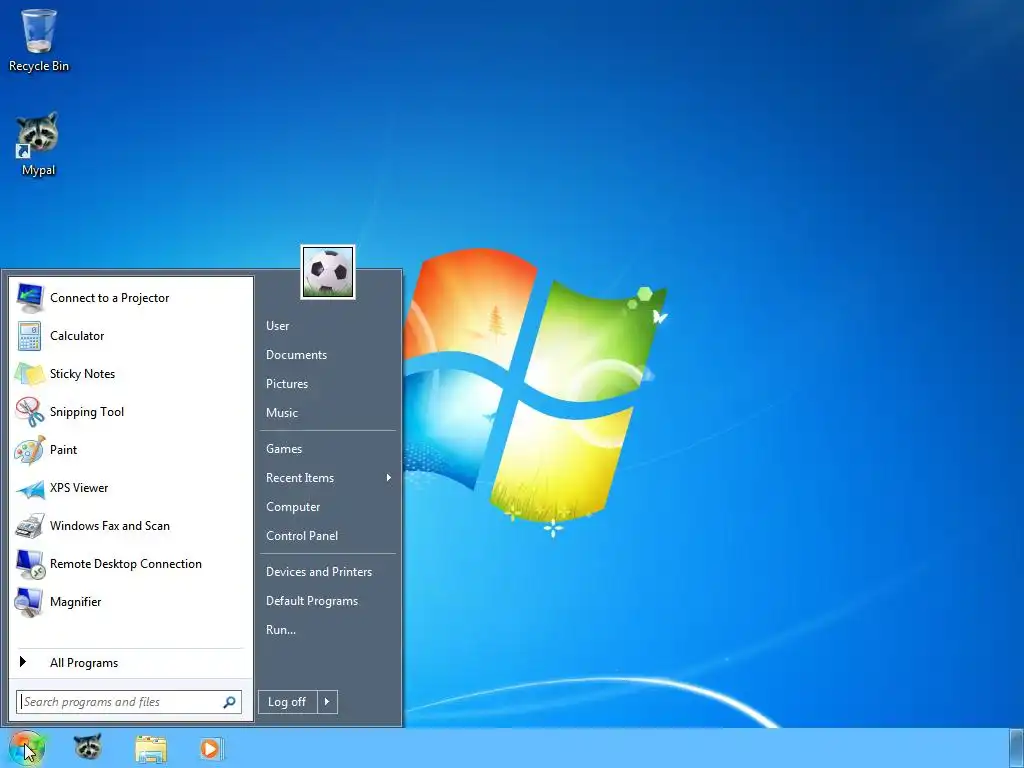
Task: Click the 'XPS Viewer' program label
Action: (x=79, y=488)
